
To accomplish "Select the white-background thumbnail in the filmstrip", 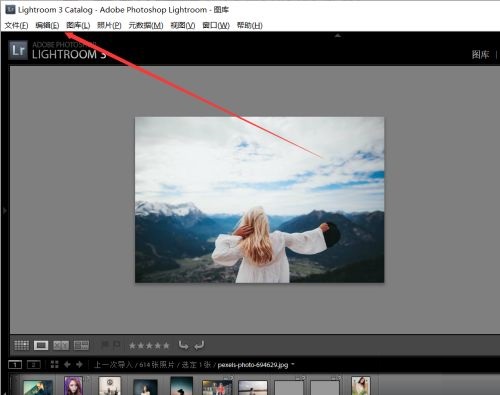I will click(110, 386).
